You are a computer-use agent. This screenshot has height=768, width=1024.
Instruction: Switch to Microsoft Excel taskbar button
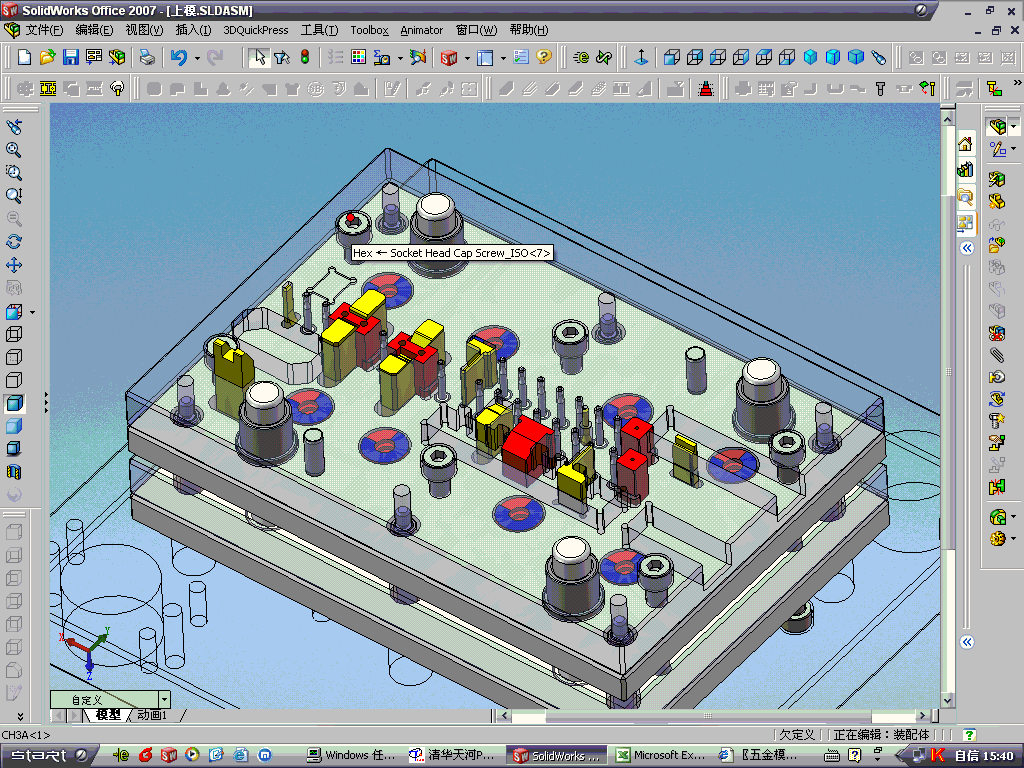662,756
